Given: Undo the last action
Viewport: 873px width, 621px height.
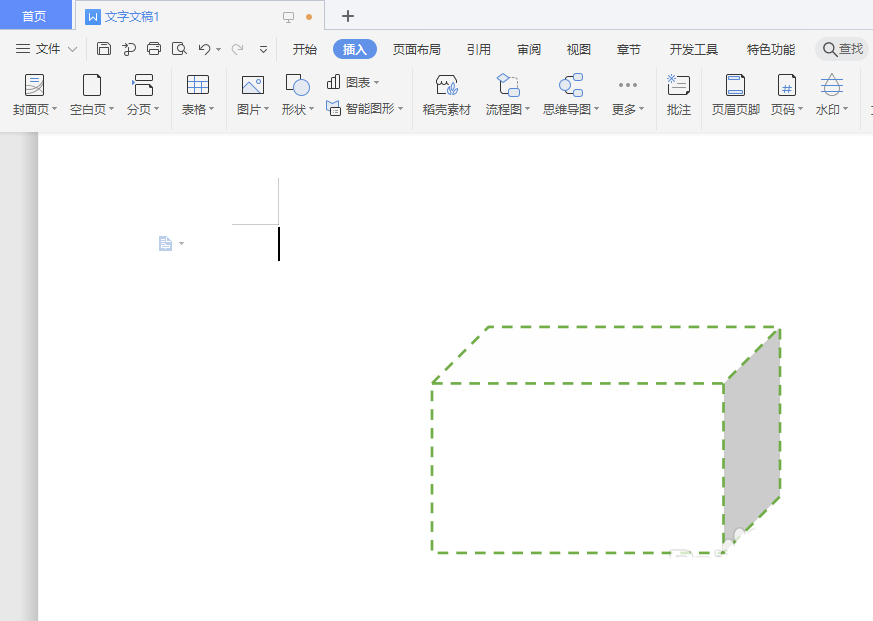Looking at the screenshot, I should point(205,48).
